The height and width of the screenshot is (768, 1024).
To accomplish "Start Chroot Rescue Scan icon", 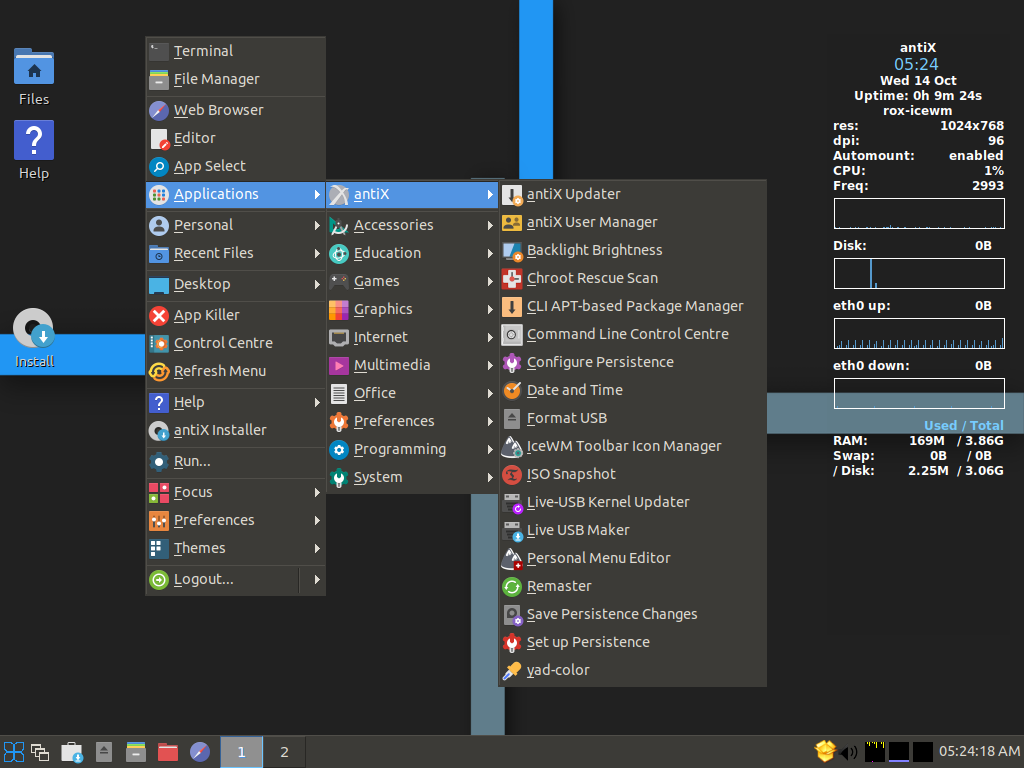I will coord(512,279).
